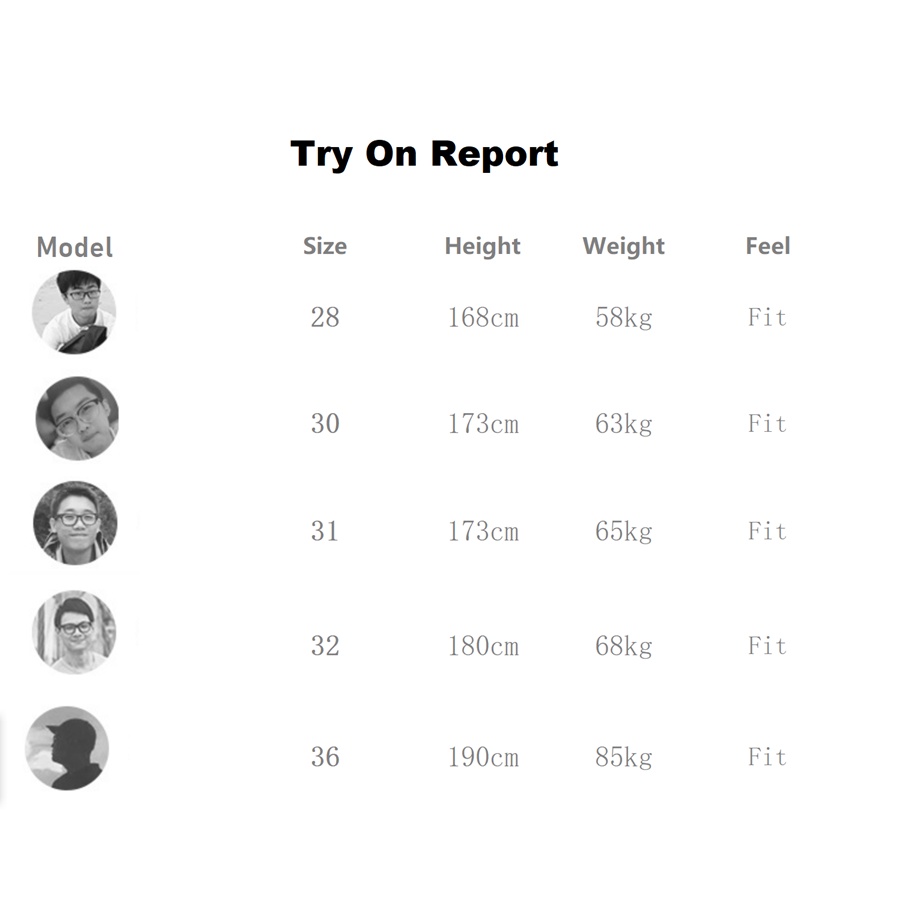
Task: Click the Fit label in the 68kg row
Action: tap(768, 646)
